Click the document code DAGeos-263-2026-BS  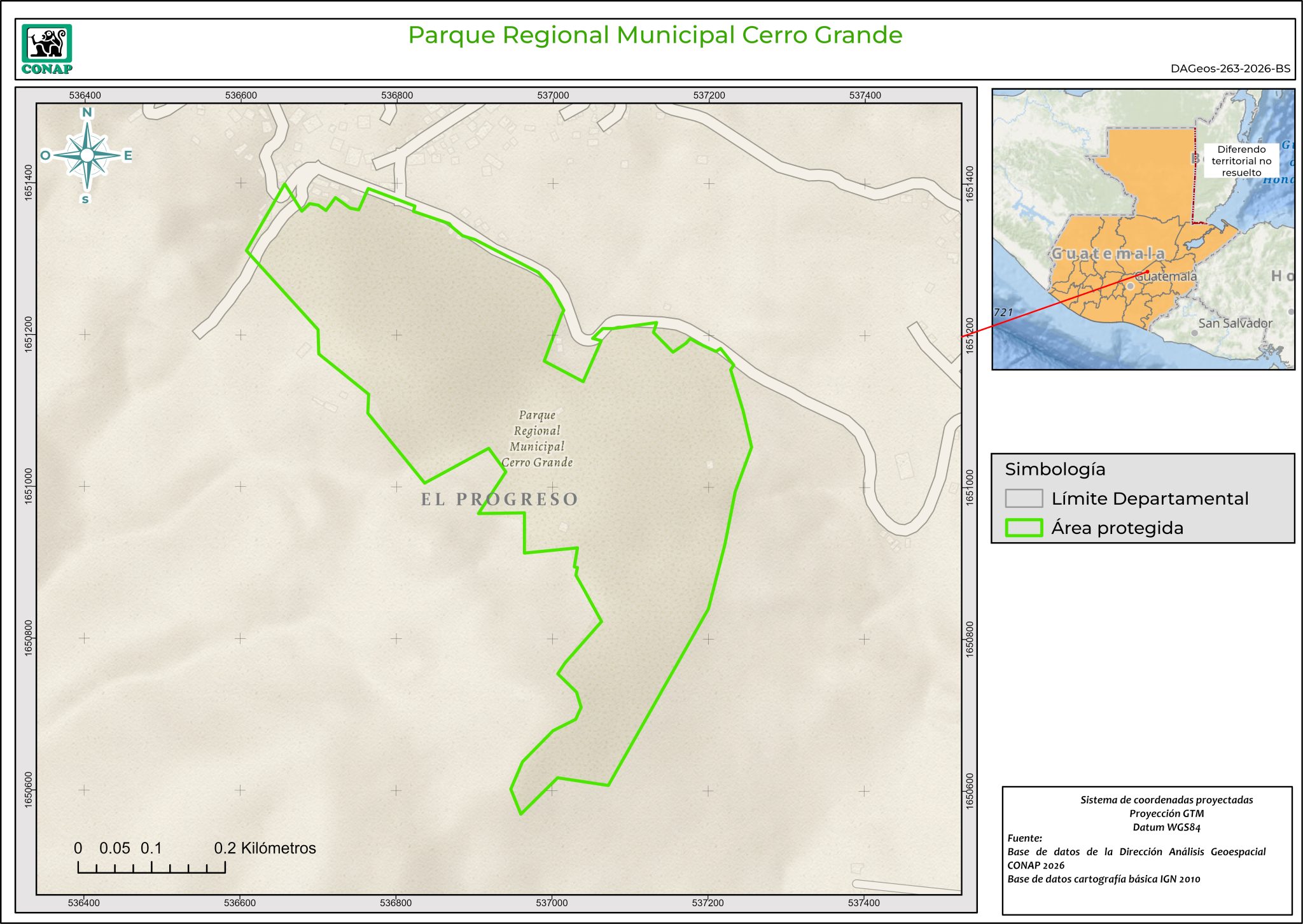coord(1230,69)
